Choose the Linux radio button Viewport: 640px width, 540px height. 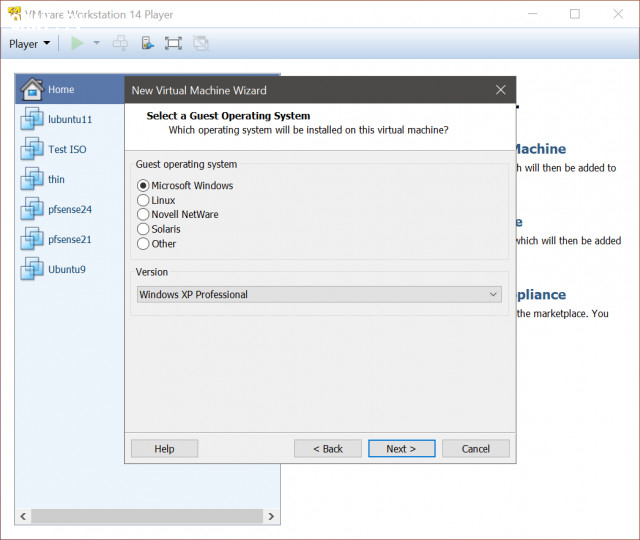(143, 200)
